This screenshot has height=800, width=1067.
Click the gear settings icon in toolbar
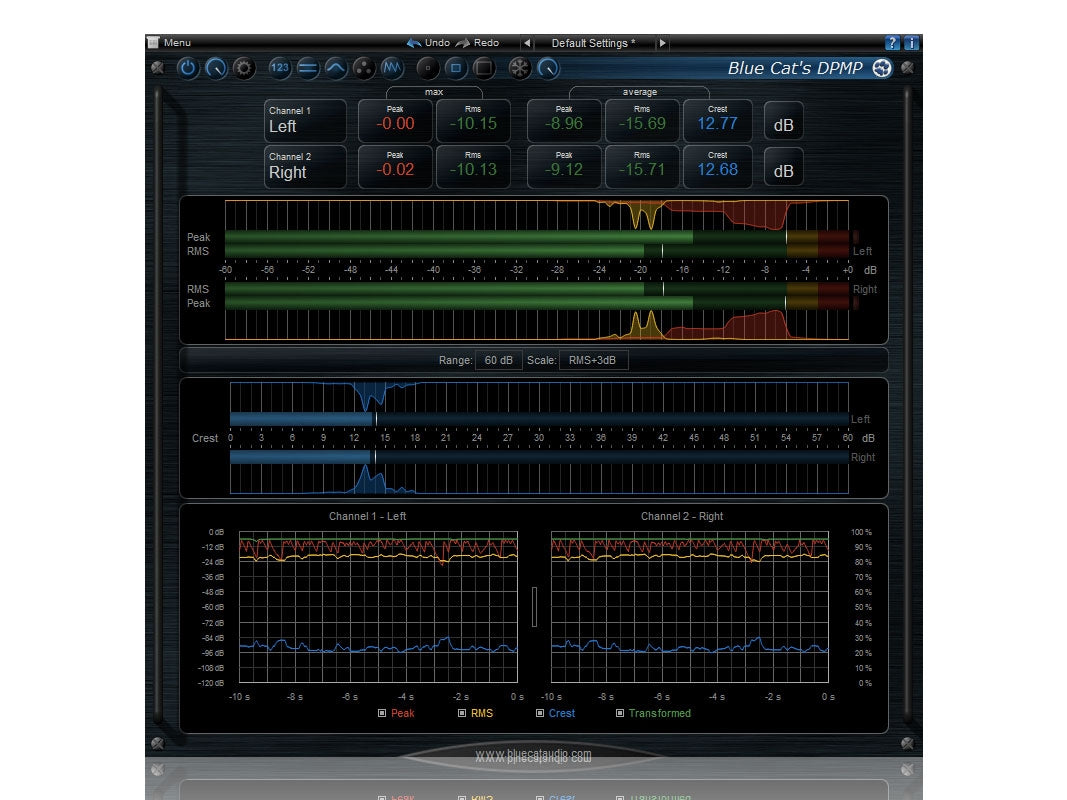click(244, 68)
